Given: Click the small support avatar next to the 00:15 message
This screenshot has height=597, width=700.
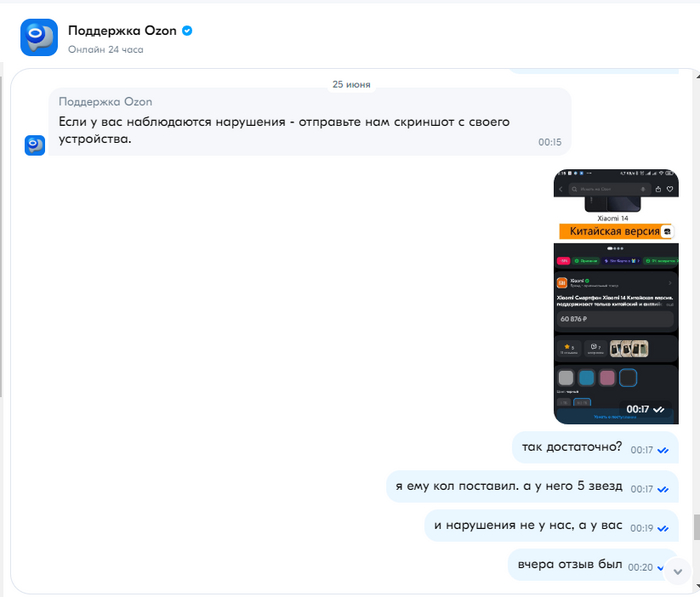Looking at the screenshot, I should tap(35, 145).
